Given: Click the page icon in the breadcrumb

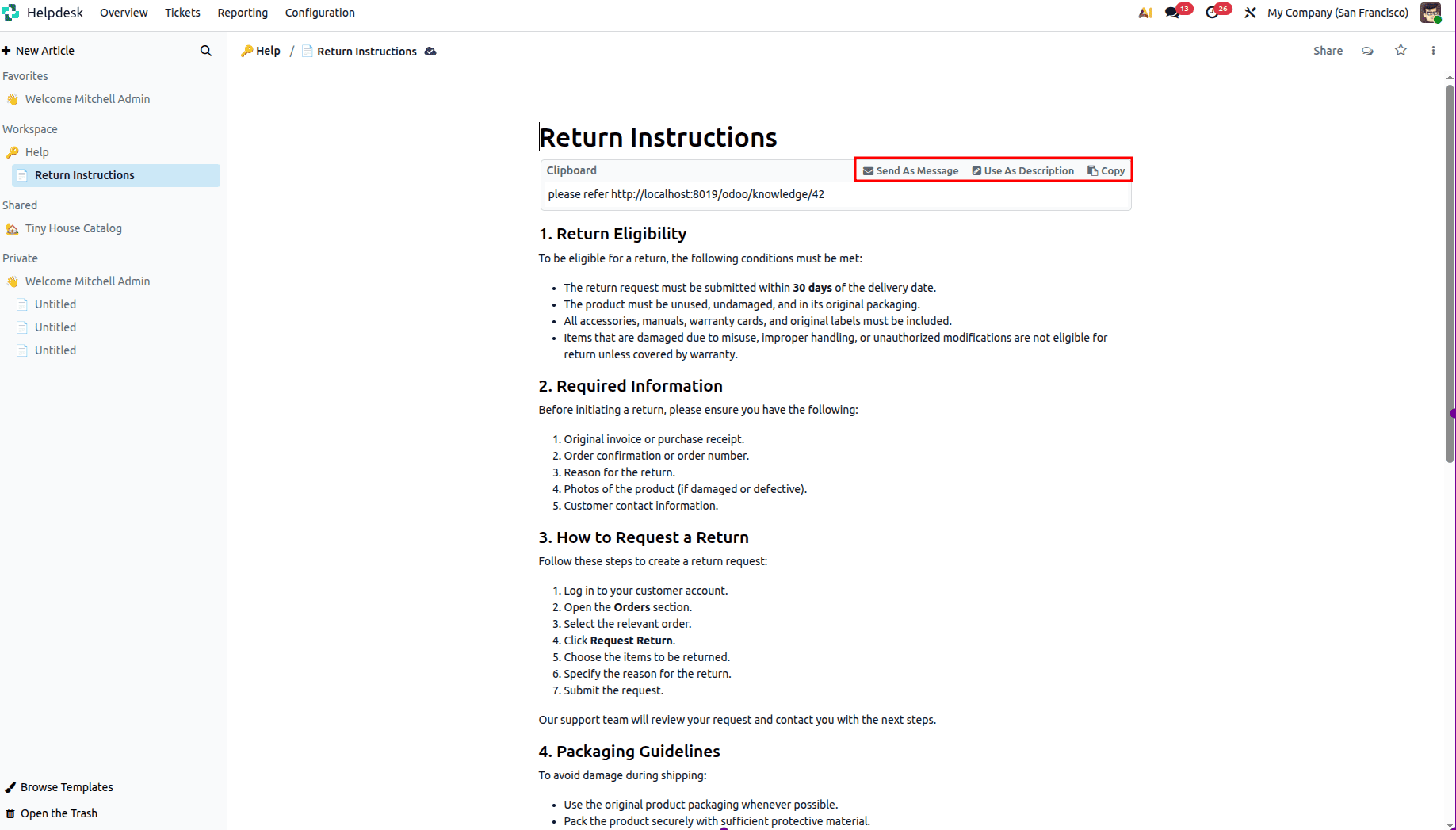Looking at the screenshot, I should click(x=308, y=52).
